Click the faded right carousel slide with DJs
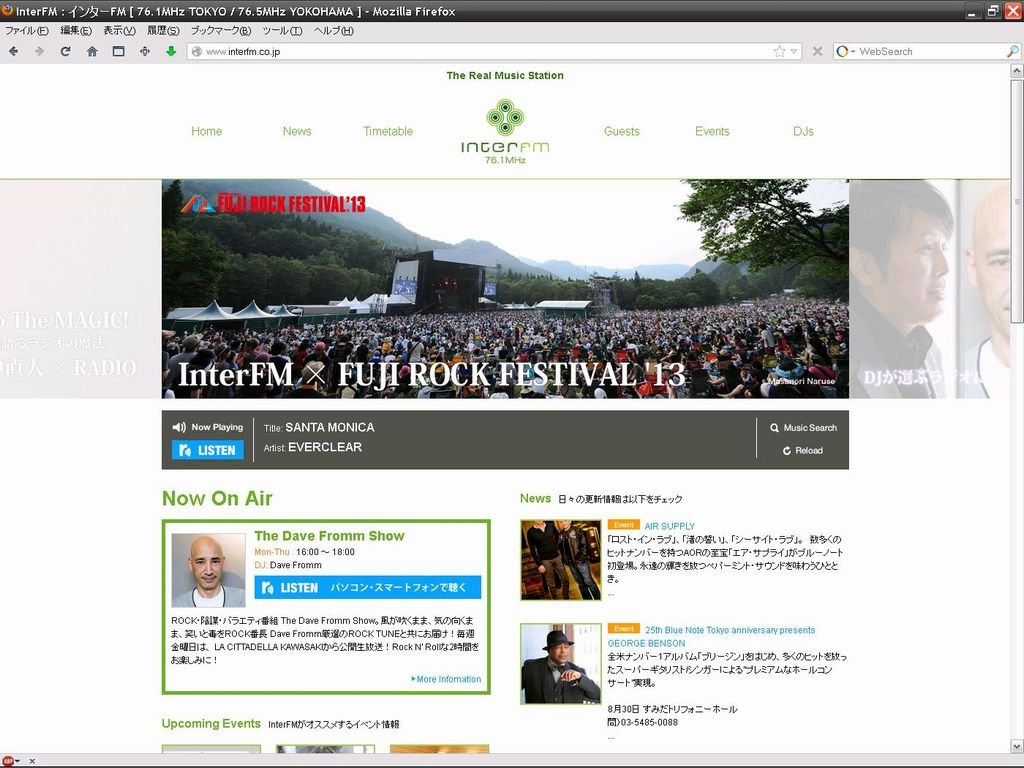This screenshot has width=1024, height=768. (929, 289)
